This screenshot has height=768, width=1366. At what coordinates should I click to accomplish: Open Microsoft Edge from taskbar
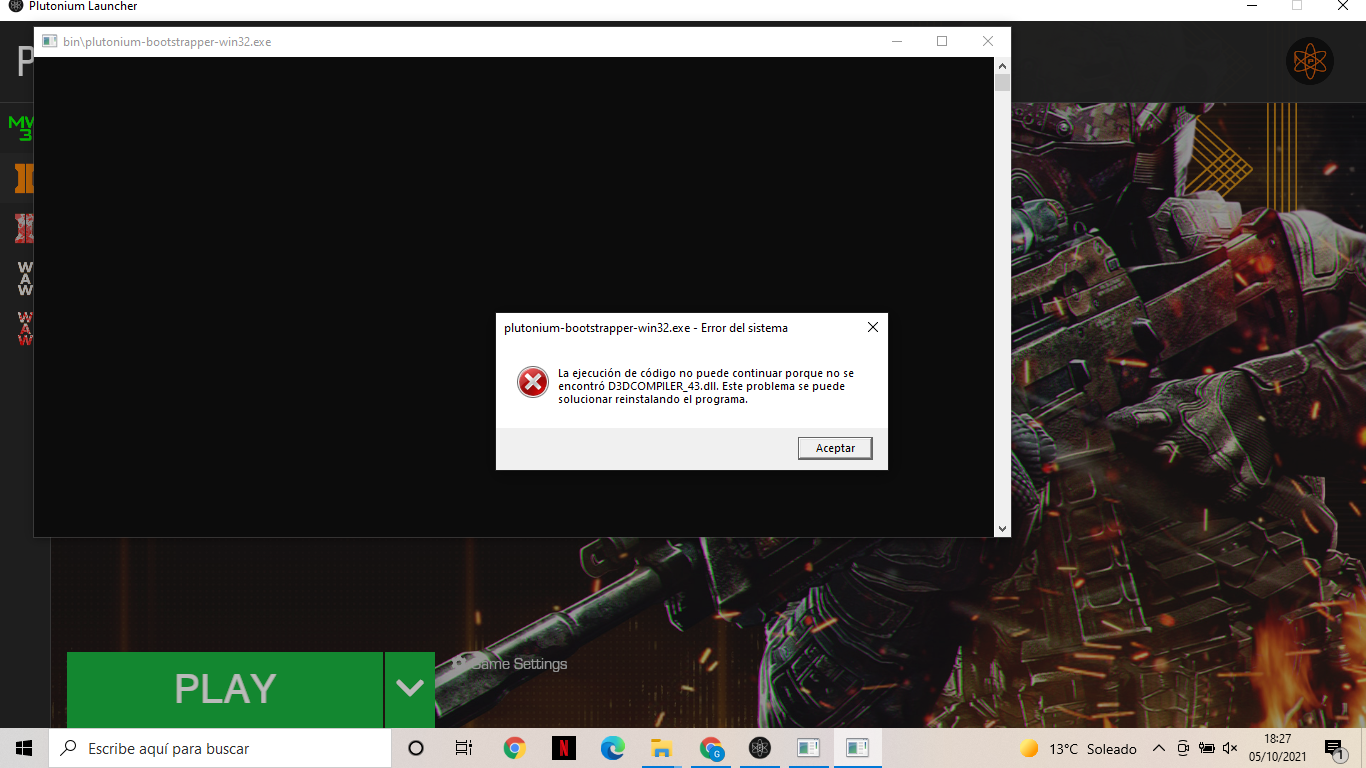(613, 748)
